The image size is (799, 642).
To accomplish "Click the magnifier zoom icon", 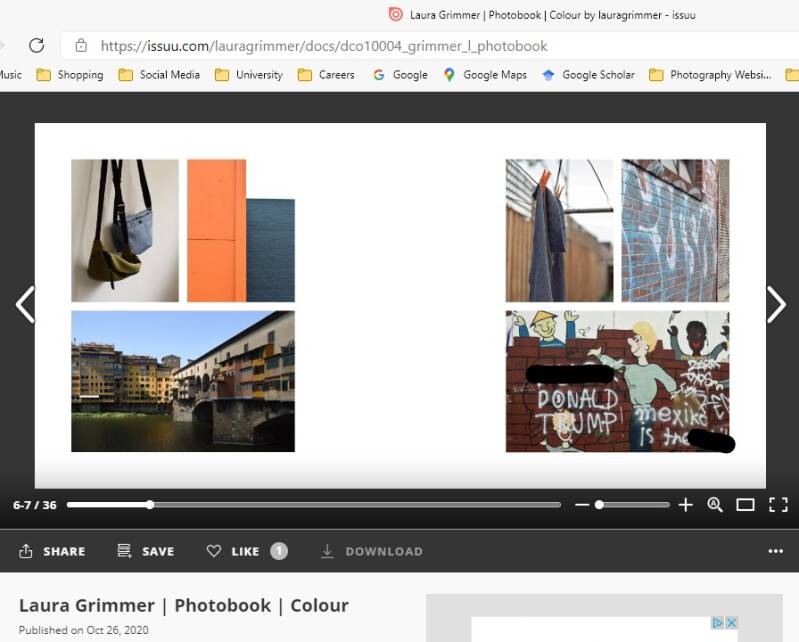I will pos(715,505).
